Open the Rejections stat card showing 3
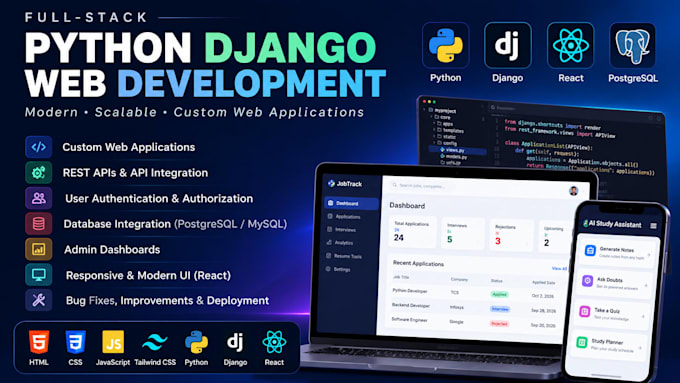This screenshot has height=383, width=680. (x=511, y=236)
